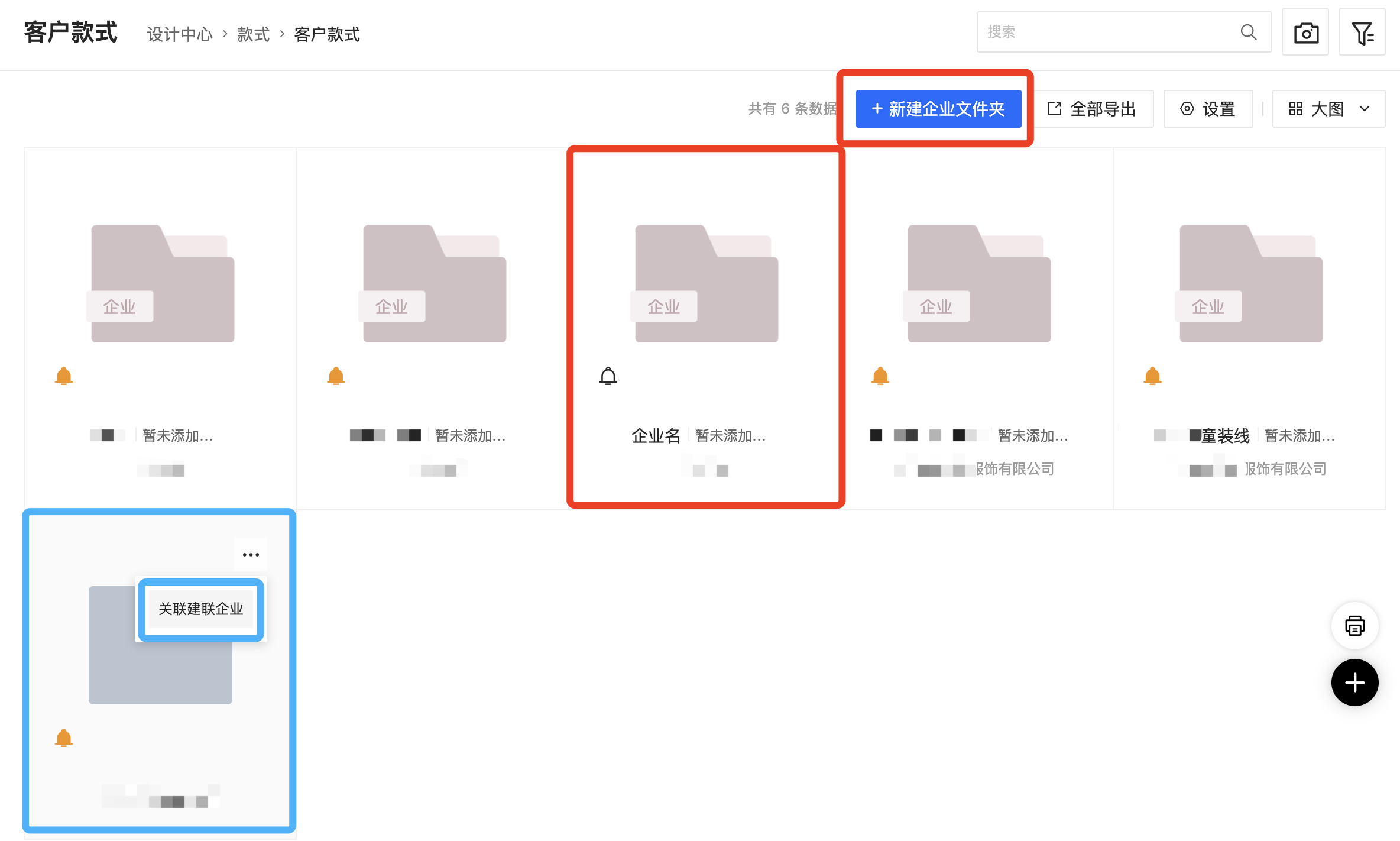This screenshot has height=841, width=1400.
Task: Click 新建企业文件夹 button
Action: tap(938, 109)
